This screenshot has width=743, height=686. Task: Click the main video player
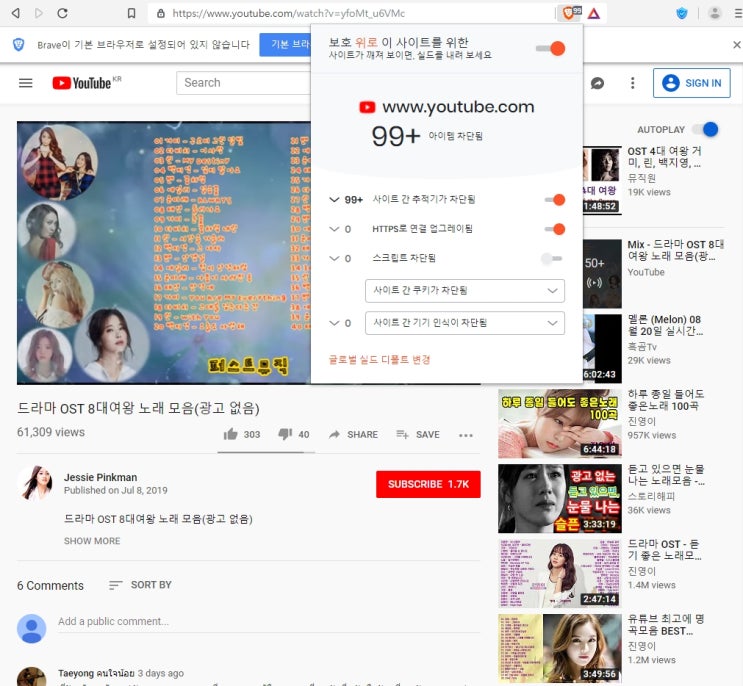click(x=164, y=253)
